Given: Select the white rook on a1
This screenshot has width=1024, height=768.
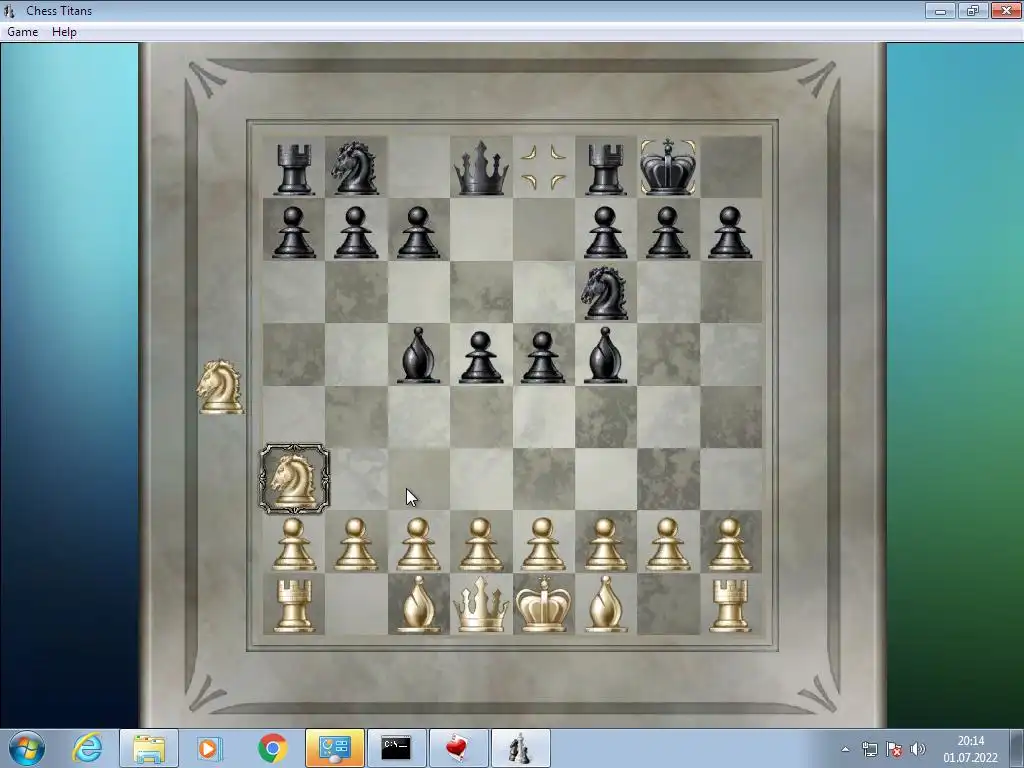Looking at the screenshot, I should [294, 606].
